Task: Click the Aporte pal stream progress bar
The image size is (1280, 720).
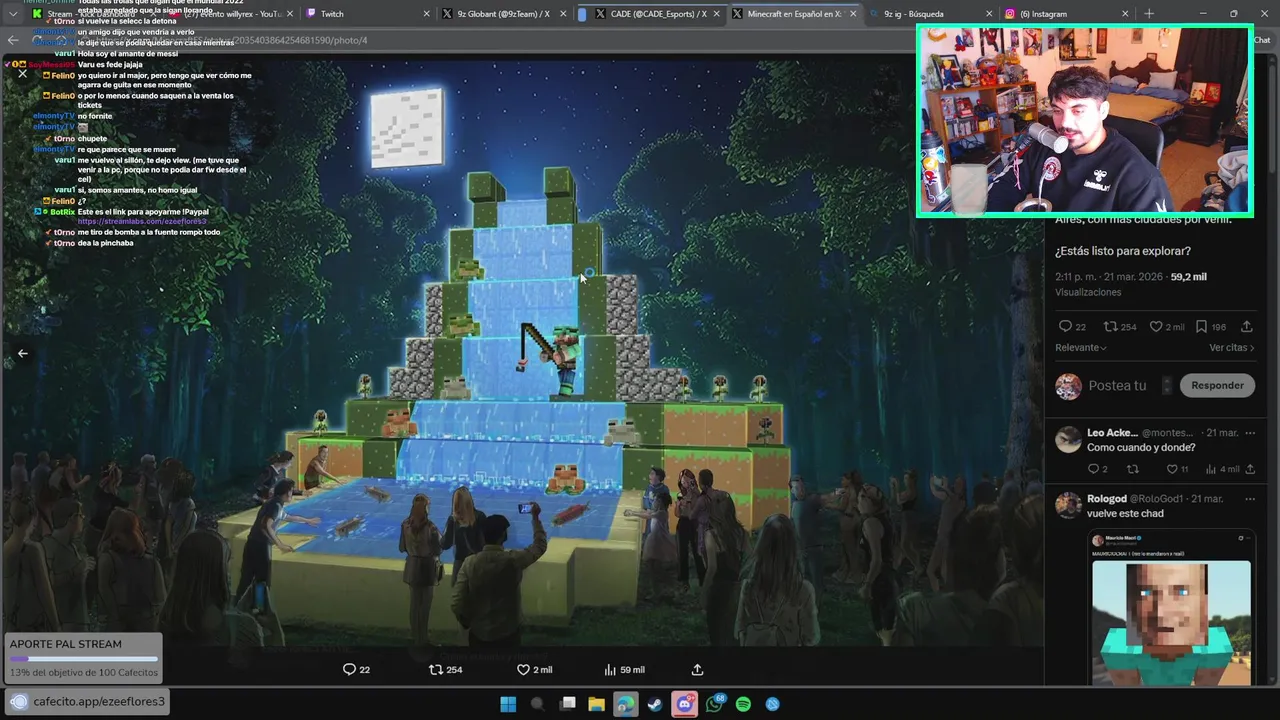Action: point(84,659)
